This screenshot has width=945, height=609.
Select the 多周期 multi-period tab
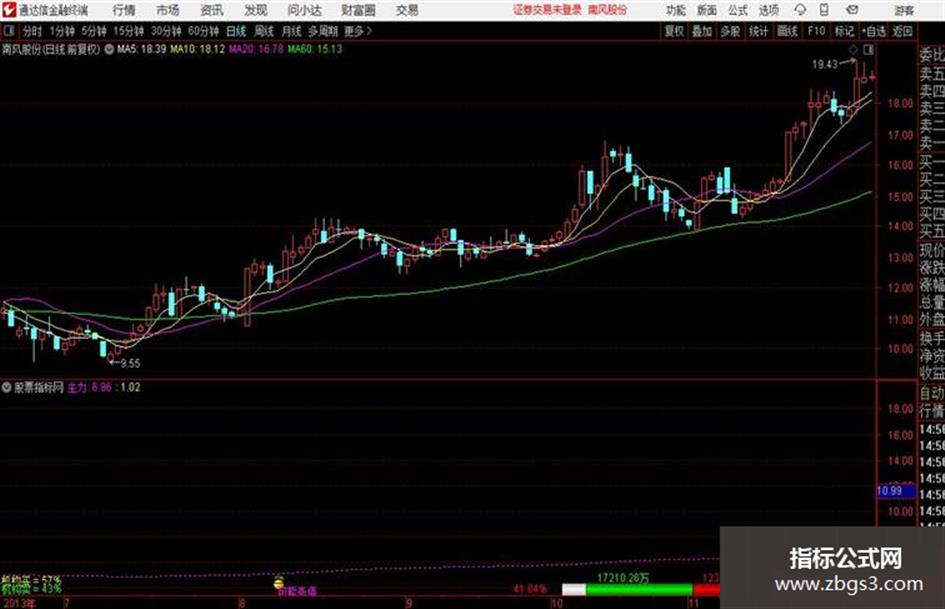(x=323, y=31)
